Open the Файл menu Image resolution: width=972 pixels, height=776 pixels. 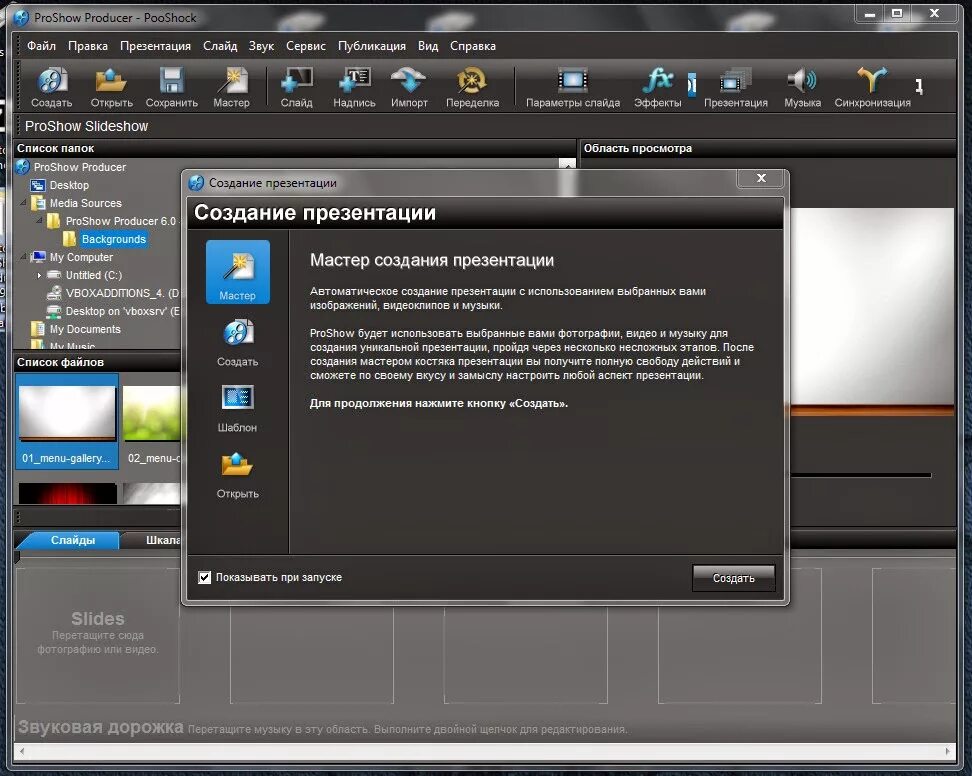point(41,46)
